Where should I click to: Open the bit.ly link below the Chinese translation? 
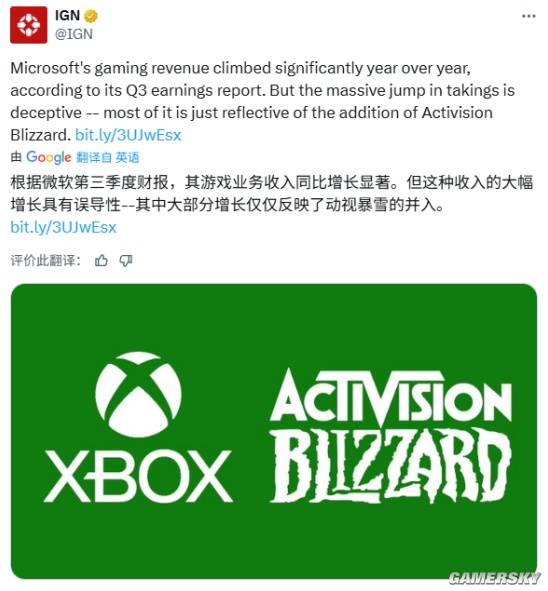pyautogui.click(x=64, y=227)
